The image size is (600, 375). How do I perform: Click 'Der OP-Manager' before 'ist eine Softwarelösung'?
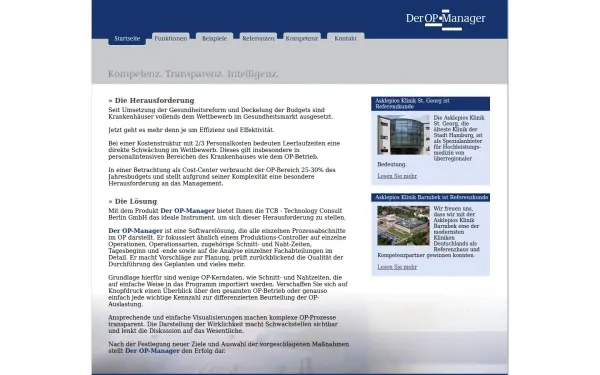pos(135,231)
